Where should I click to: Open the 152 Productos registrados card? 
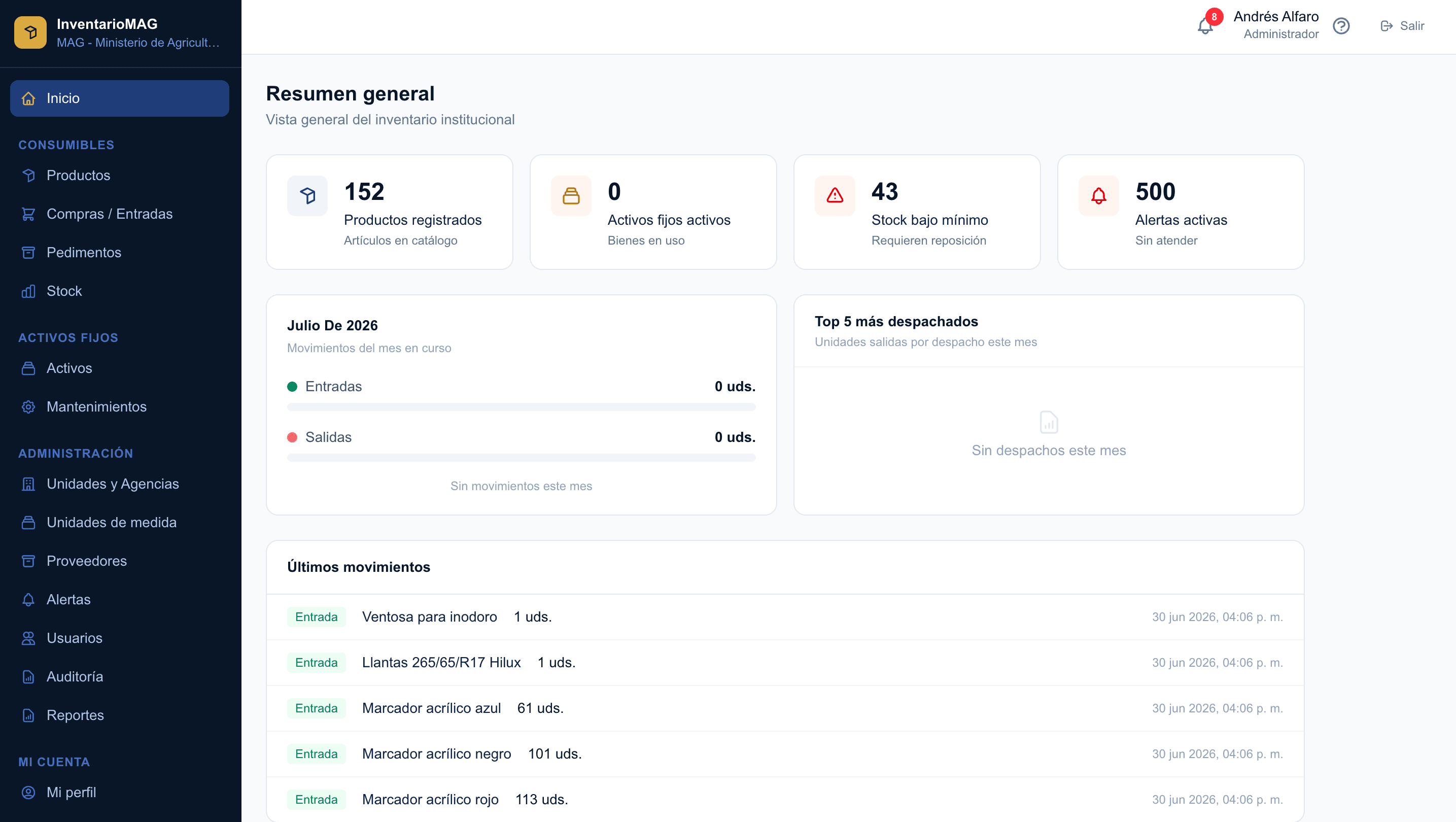390,212
